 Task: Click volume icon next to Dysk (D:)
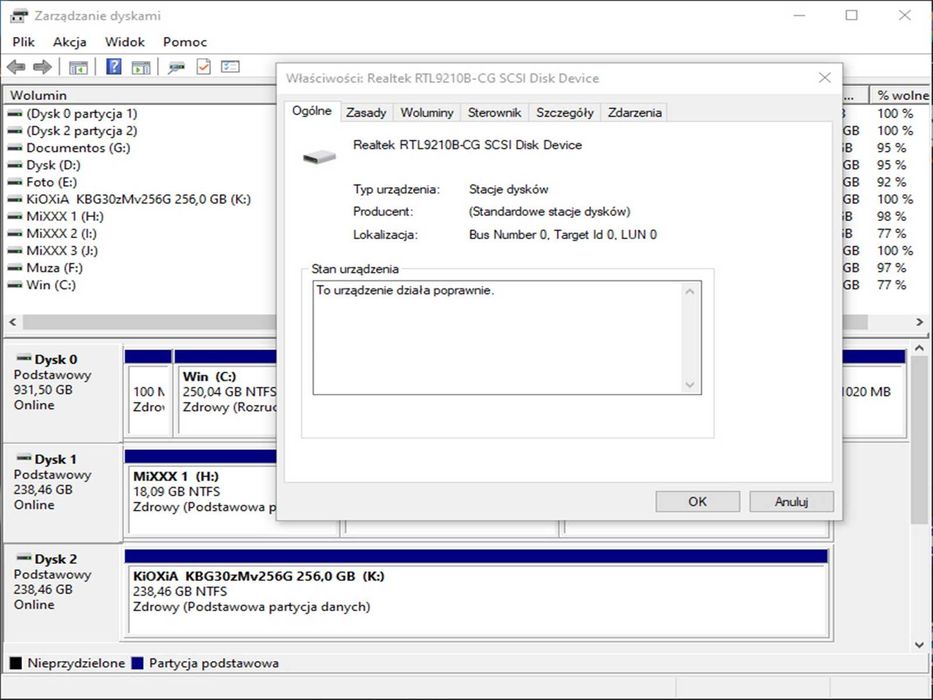(x=15, y=165)
